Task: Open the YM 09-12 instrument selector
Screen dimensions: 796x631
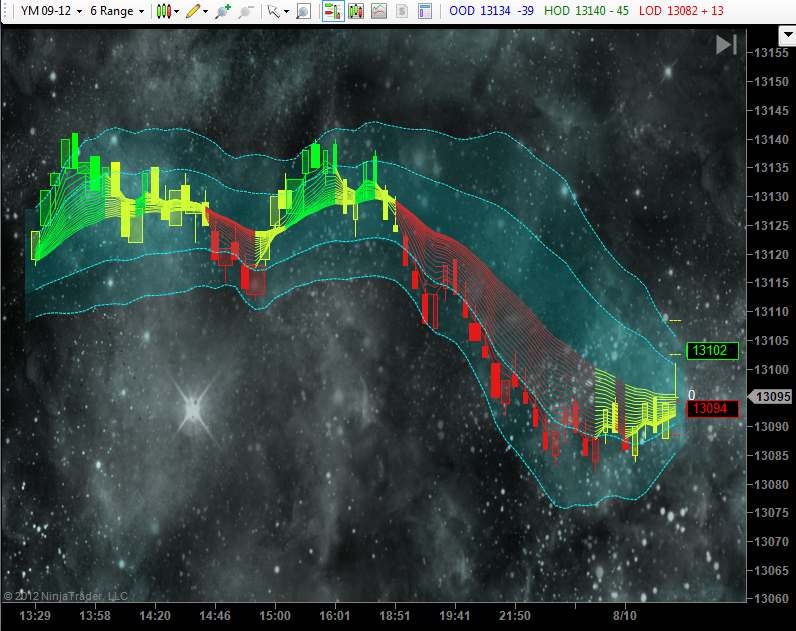Action: pos(51,11)
